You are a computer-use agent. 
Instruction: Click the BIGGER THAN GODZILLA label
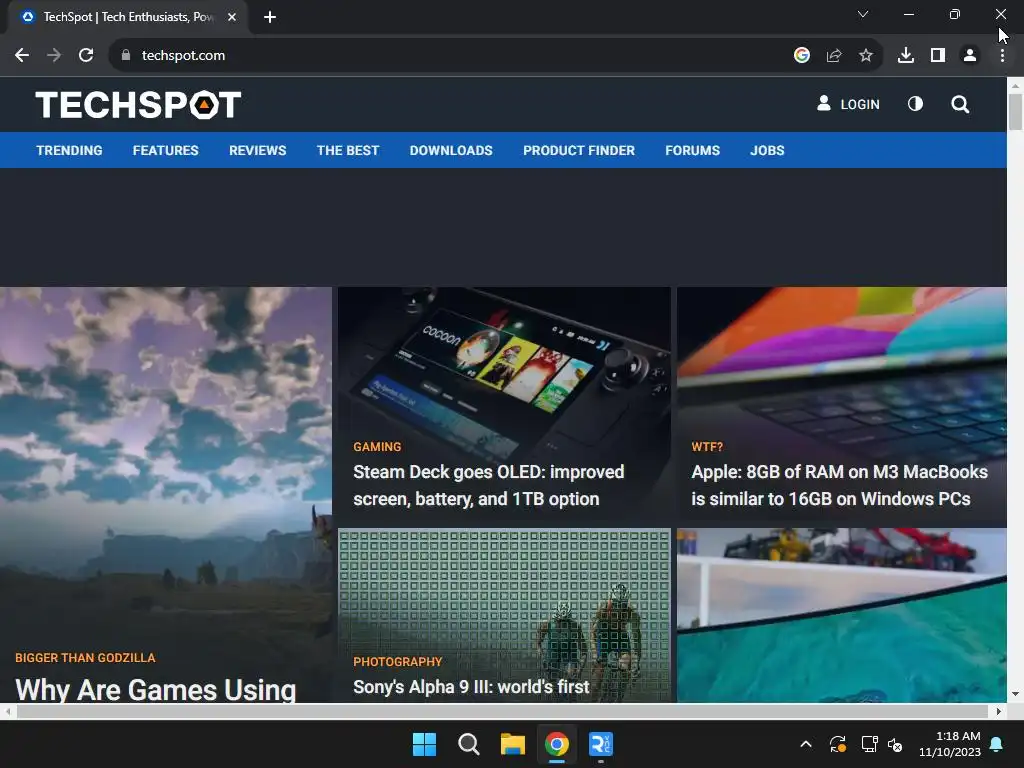[85, 658]
